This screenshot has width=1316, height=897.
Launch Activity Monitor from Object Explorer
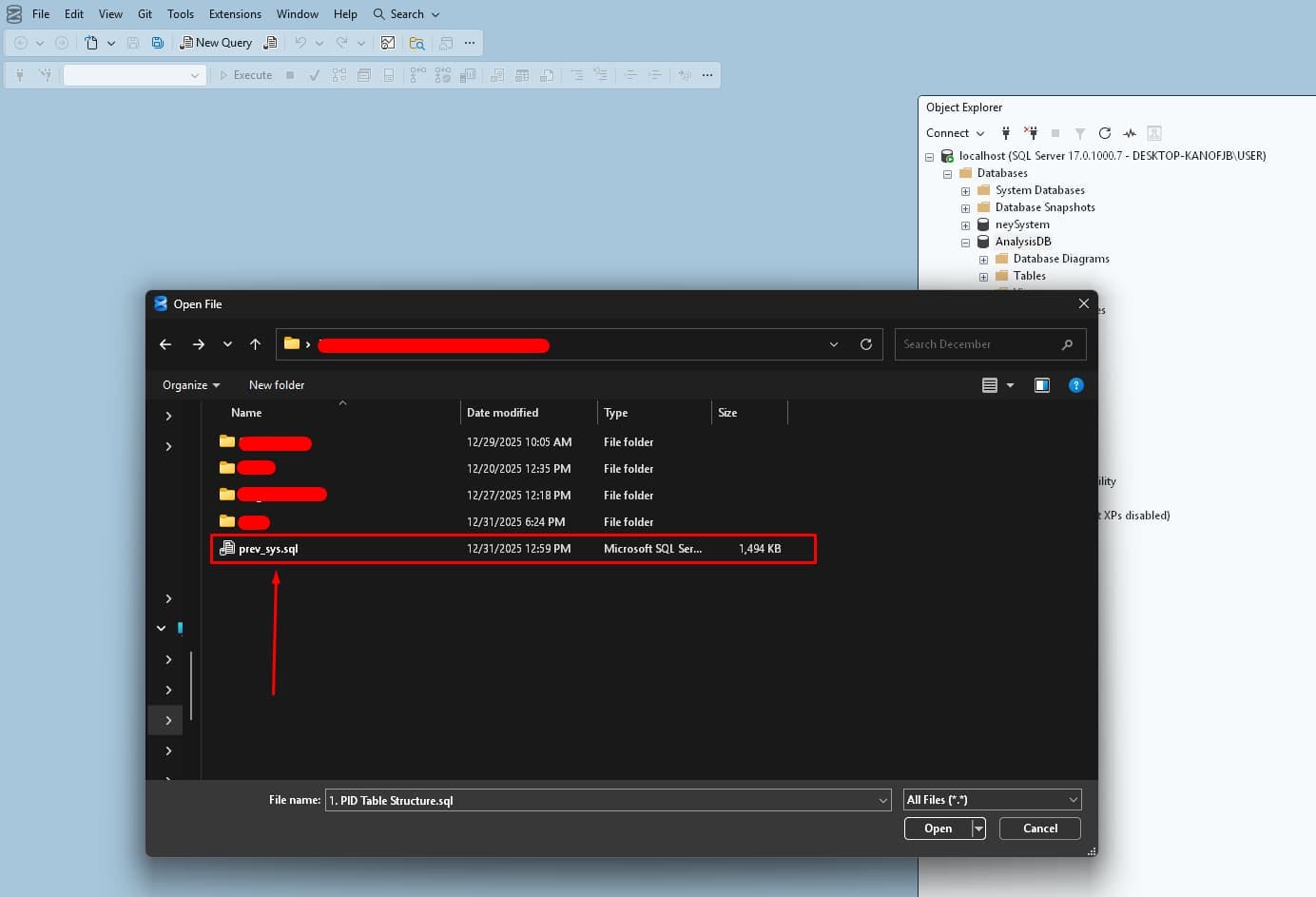1130,133
